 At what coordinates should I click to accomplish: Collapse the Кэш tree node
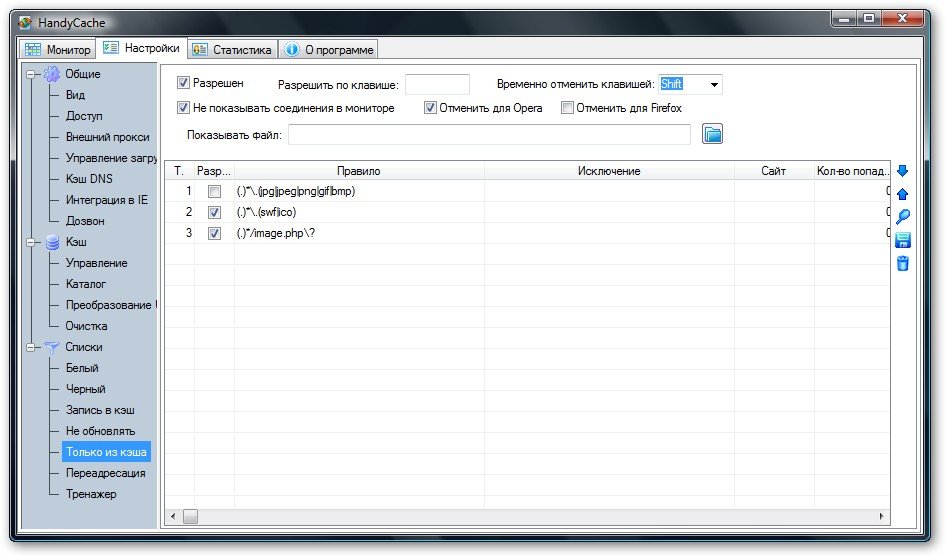coord(31,242)
